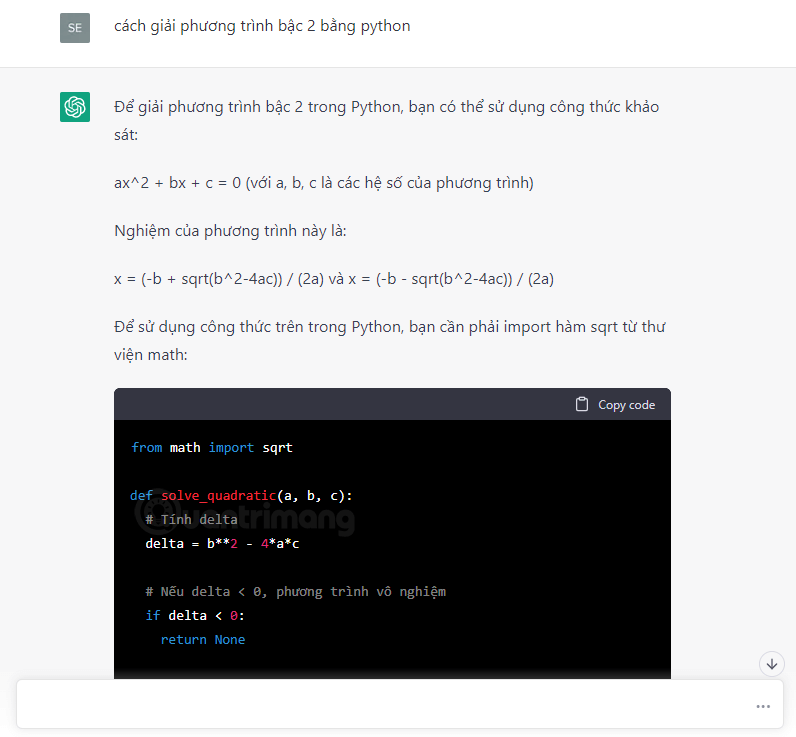Click the comment "# Tính delta"
The width and height of the screenshot is (796, 737).
pyautogui.click(x=191, y=520)
